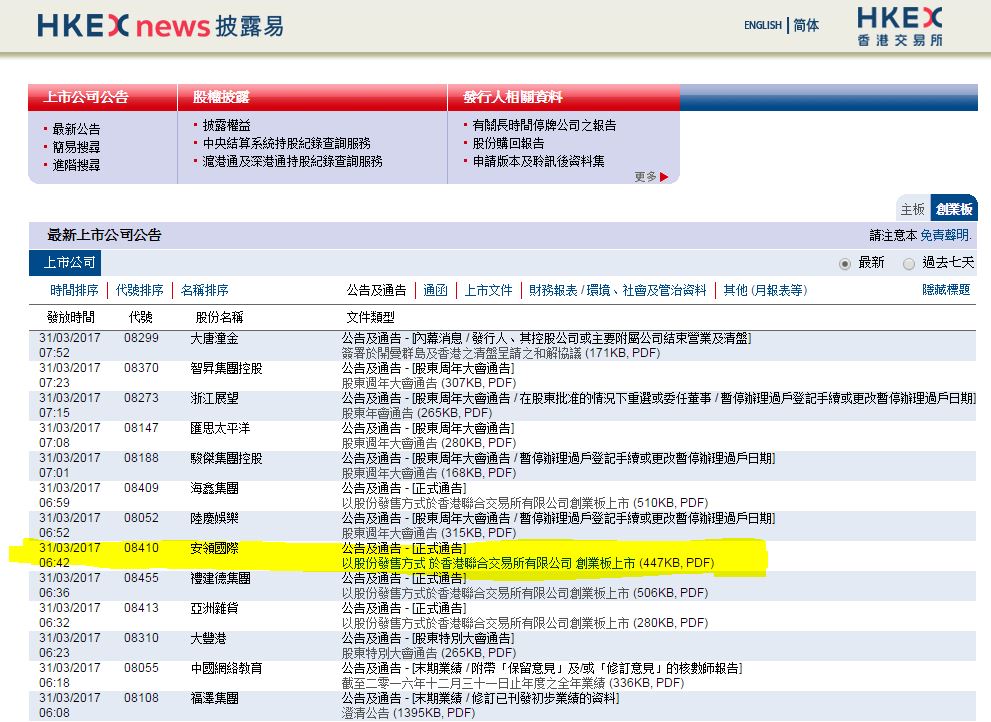
Task: Open 披露權益 link
Action: 226,125
